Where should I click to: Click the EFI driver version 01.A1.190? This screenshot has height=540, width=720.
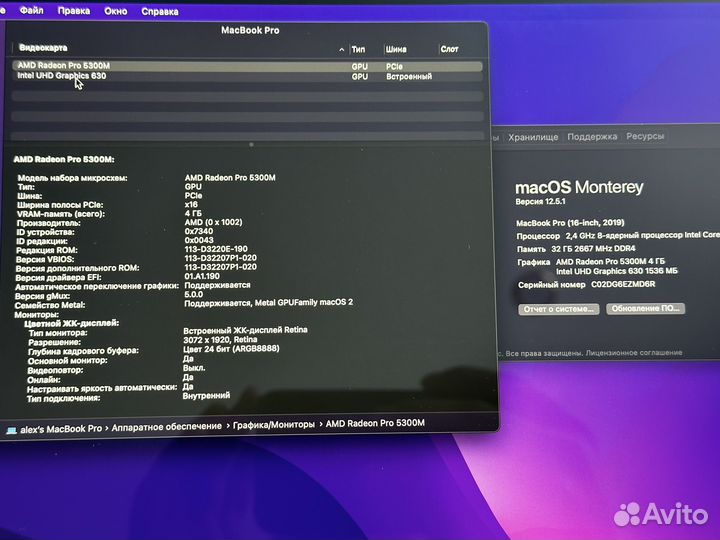[202, 276]
